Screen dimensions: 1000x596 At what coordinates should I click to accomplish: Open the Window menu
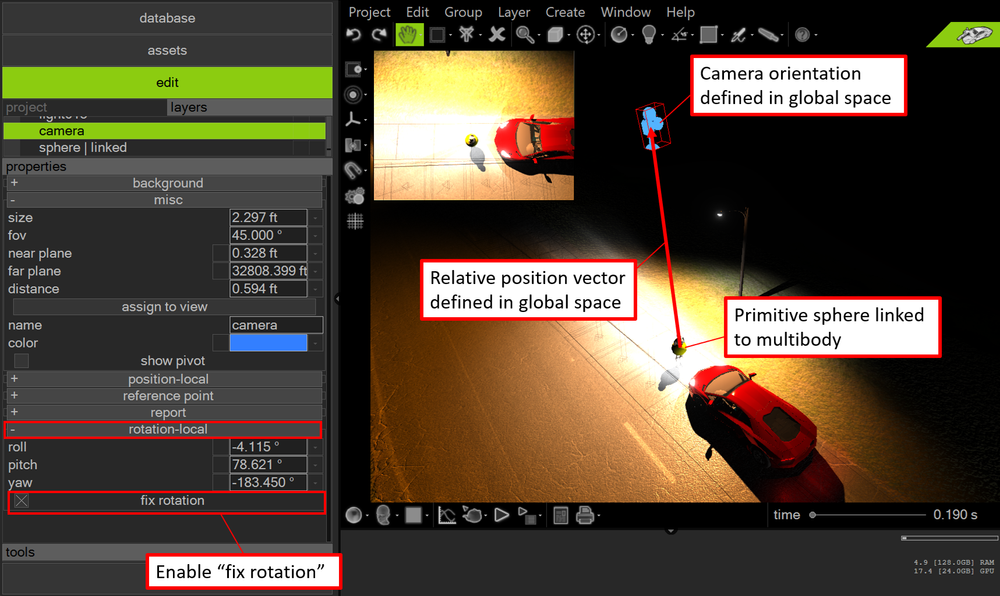[626, 12]
